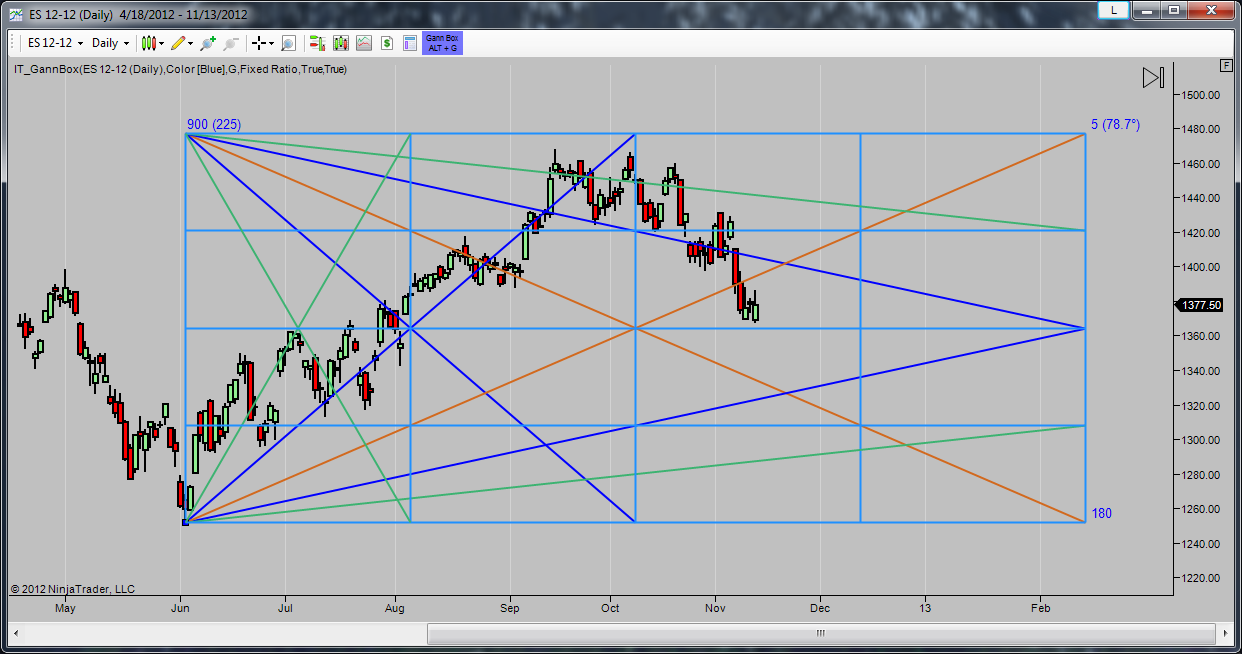The image size is (1242, 654).
Task: Click the 1220.00 price axis label
Action: pos(1201,578)
